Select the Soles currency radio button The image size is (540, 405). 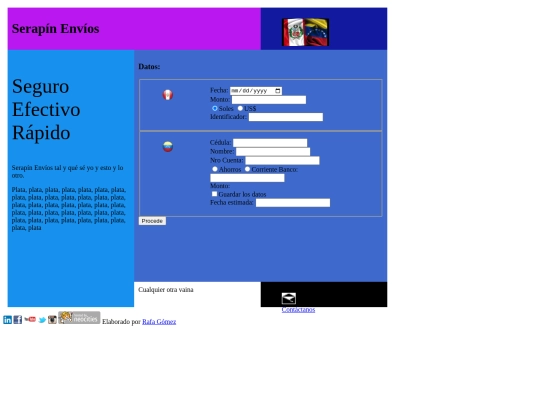(x=215, y=108)
